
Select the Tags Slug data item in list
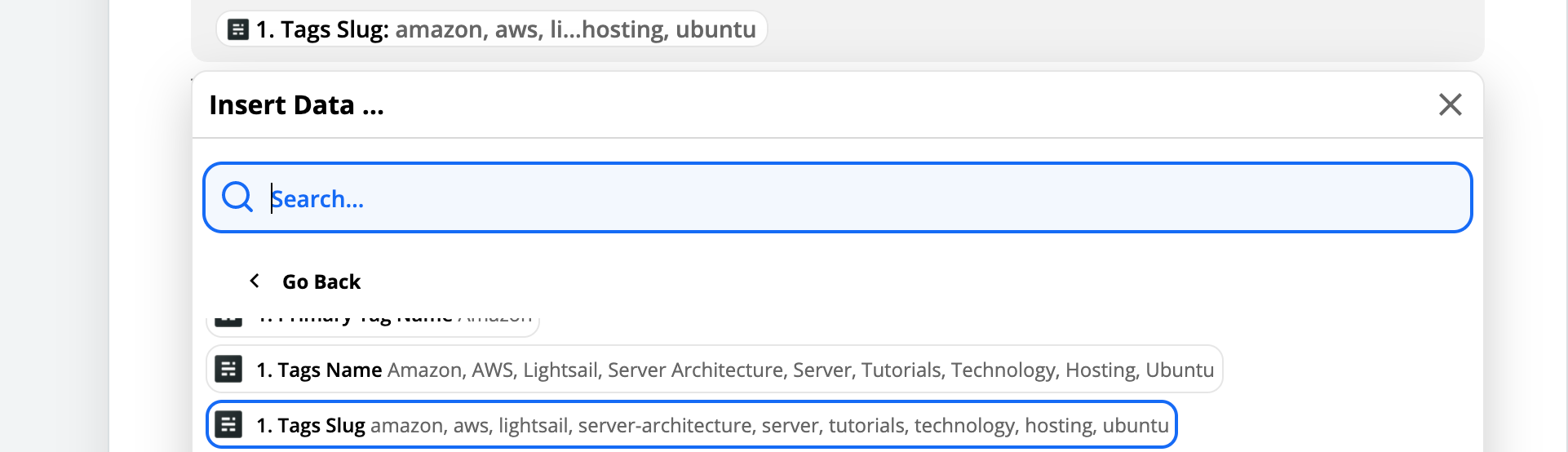point(691,424)
